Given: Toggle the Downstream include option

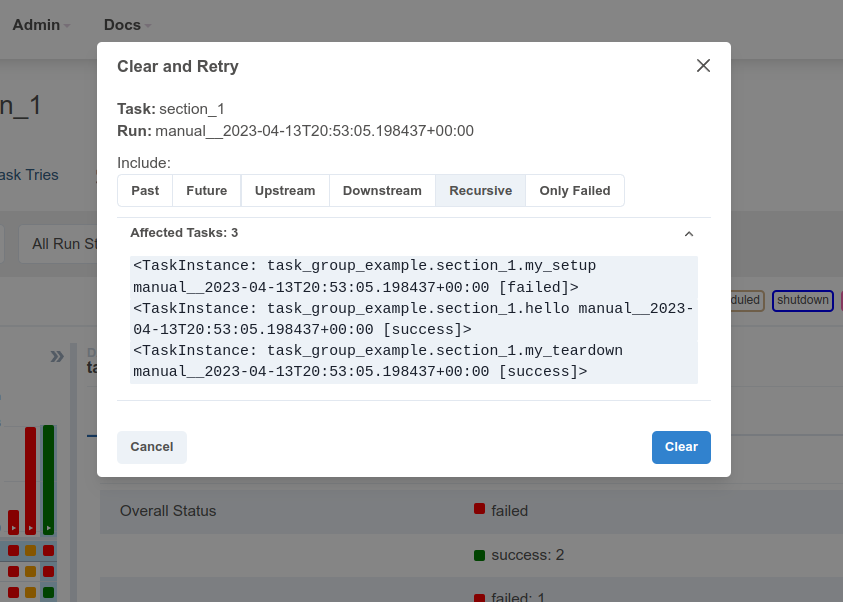Looking at the screenshot, I should [x=382, y=191].
